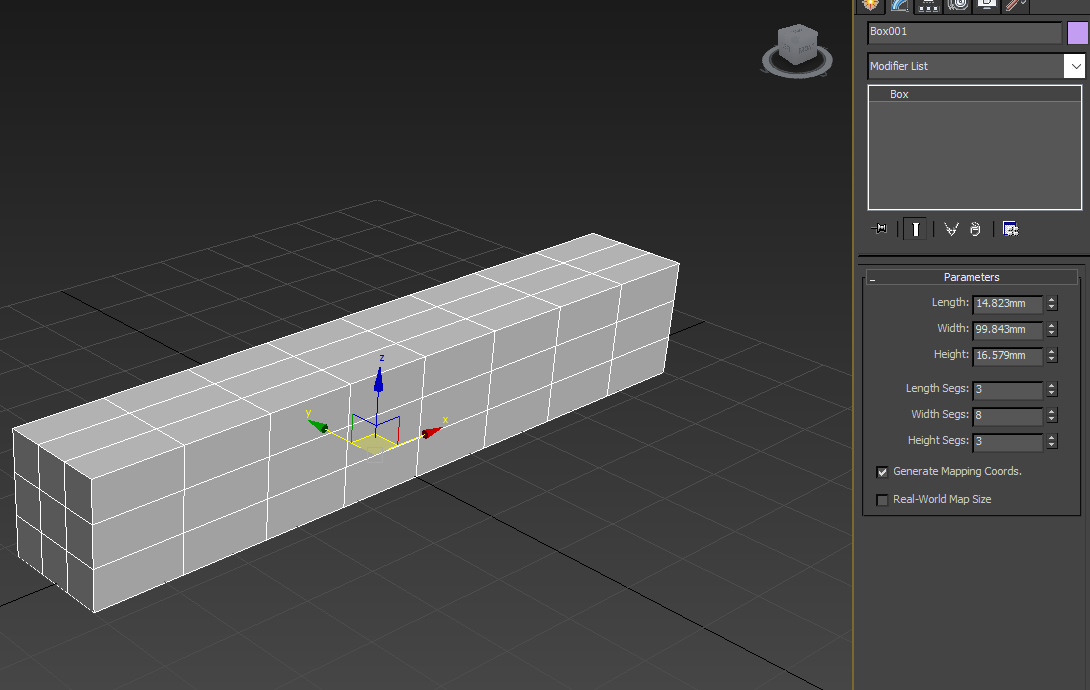Screen dimensions: 1090x690
Task: Click the Length value field
Action: (x=1007, y=304)
